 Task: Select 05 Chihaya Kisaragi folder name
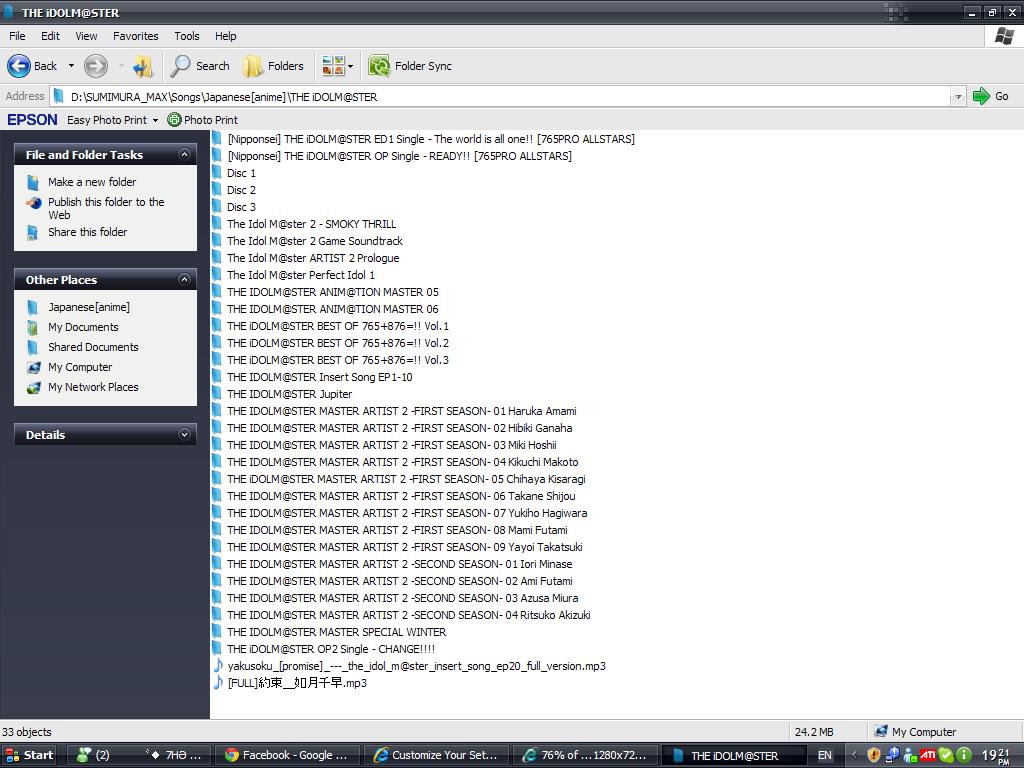point(406,479)
